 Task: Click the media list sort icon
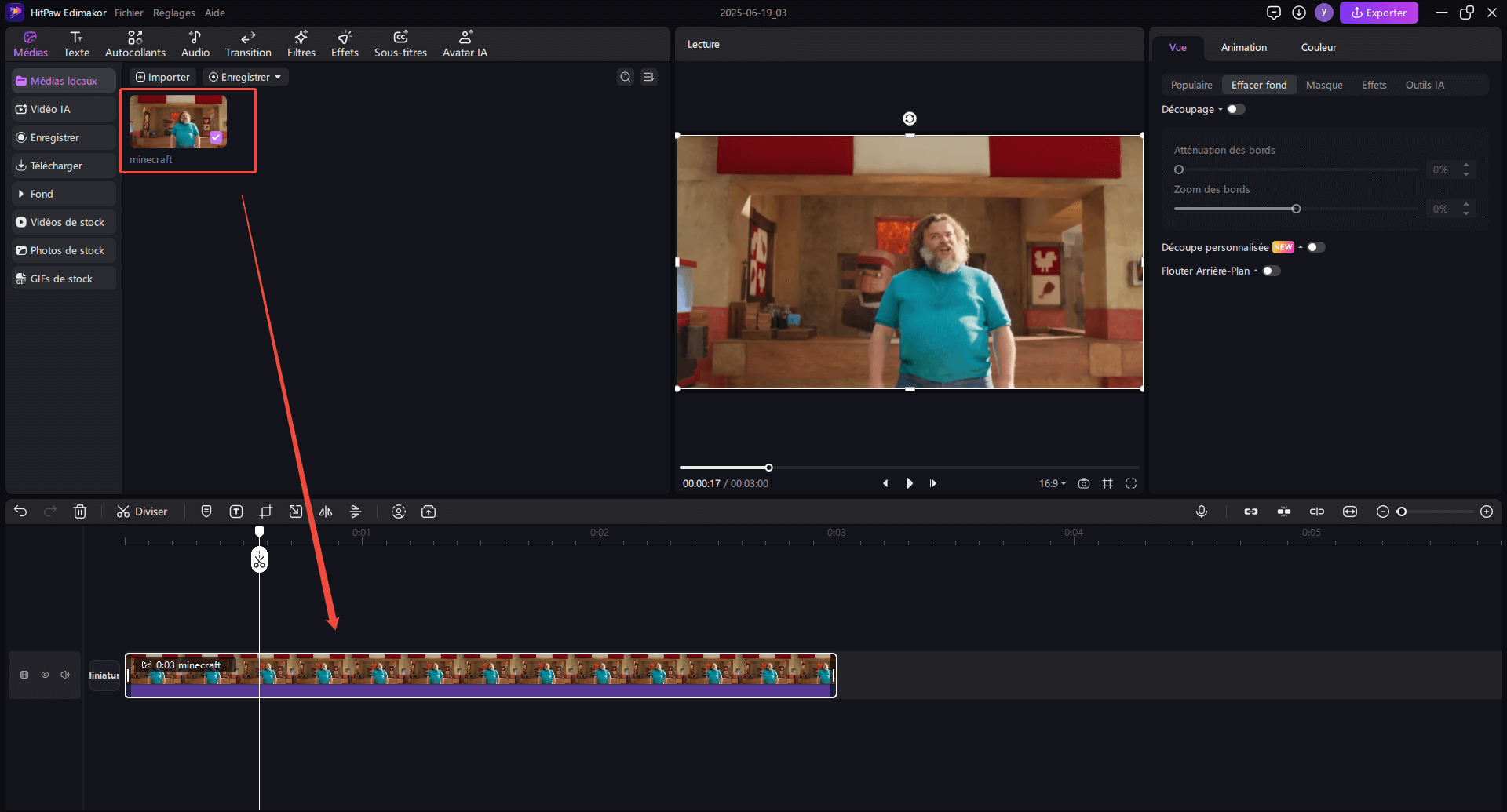[648, 77]
